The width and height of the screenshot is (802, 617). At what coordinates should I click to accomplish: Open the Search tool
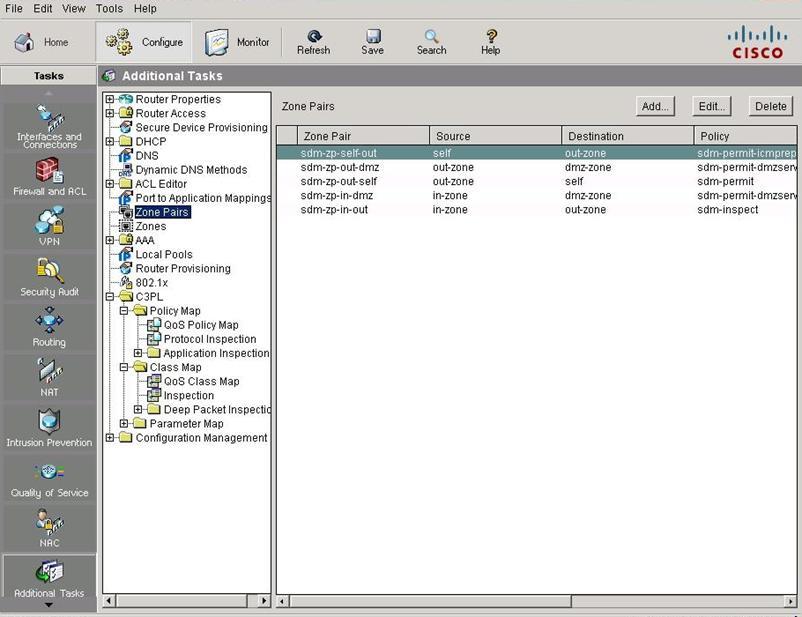(431, 42)
